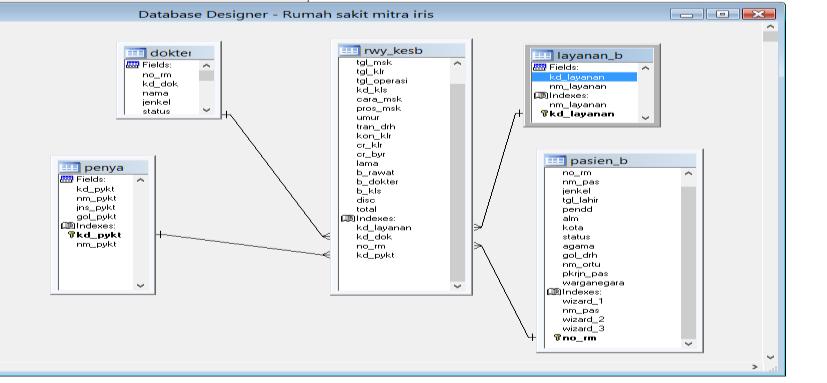This screenshot has height=383, width=827.
Task: Click the primary key icon beside kd_pykt index
Action: 71,235
